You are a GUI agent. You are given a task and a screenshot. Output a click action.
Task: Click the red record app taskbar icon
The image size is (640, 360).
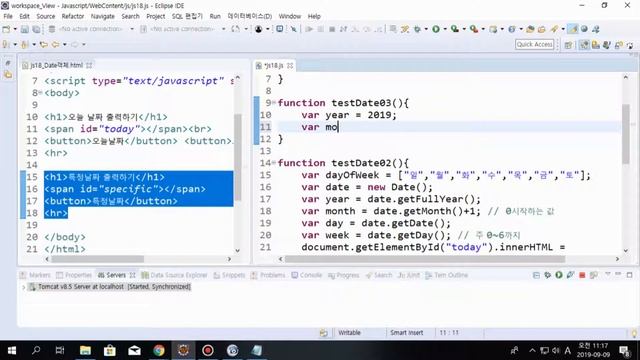tap(208, 350)
